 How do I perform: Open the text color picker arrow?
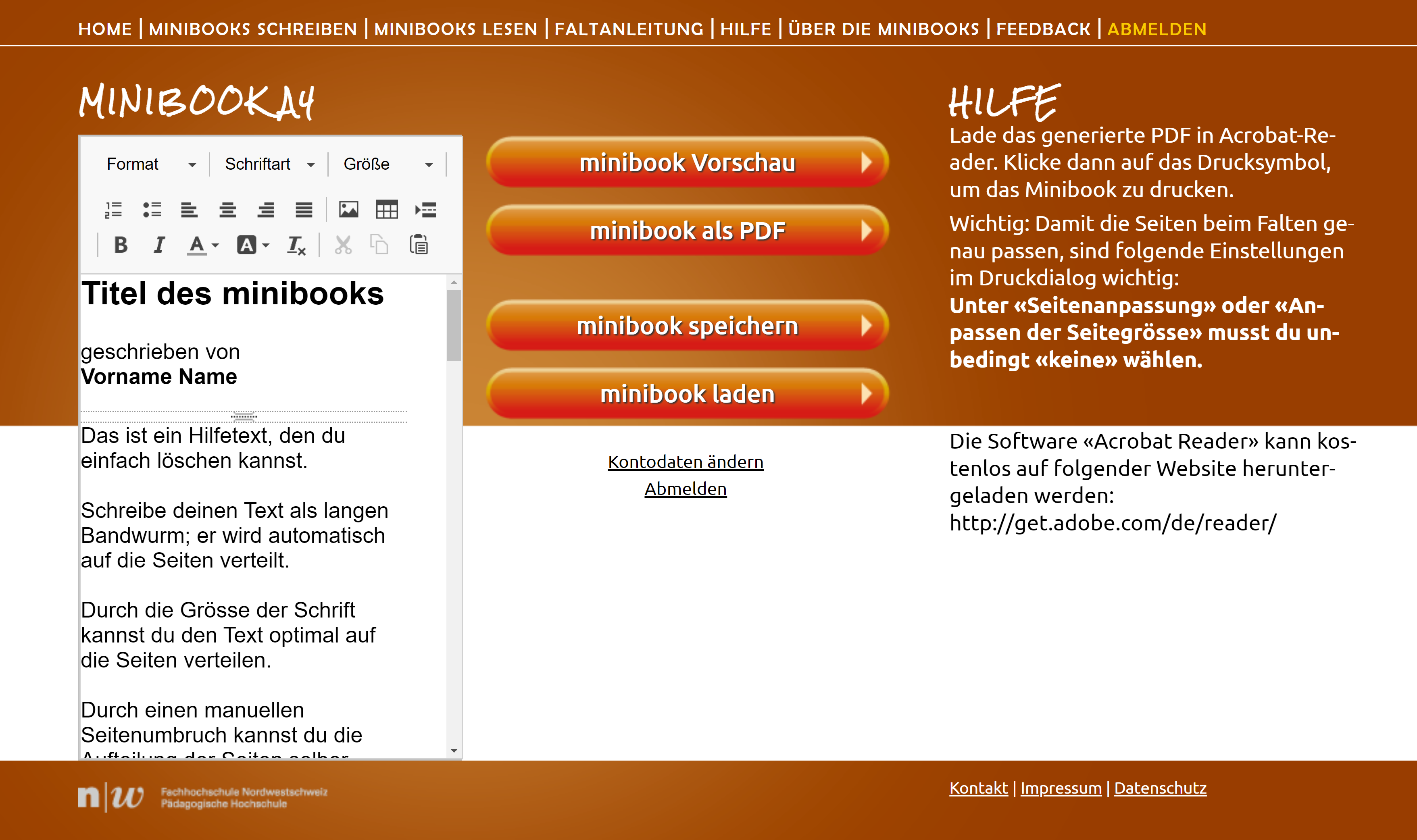[216, 245]
